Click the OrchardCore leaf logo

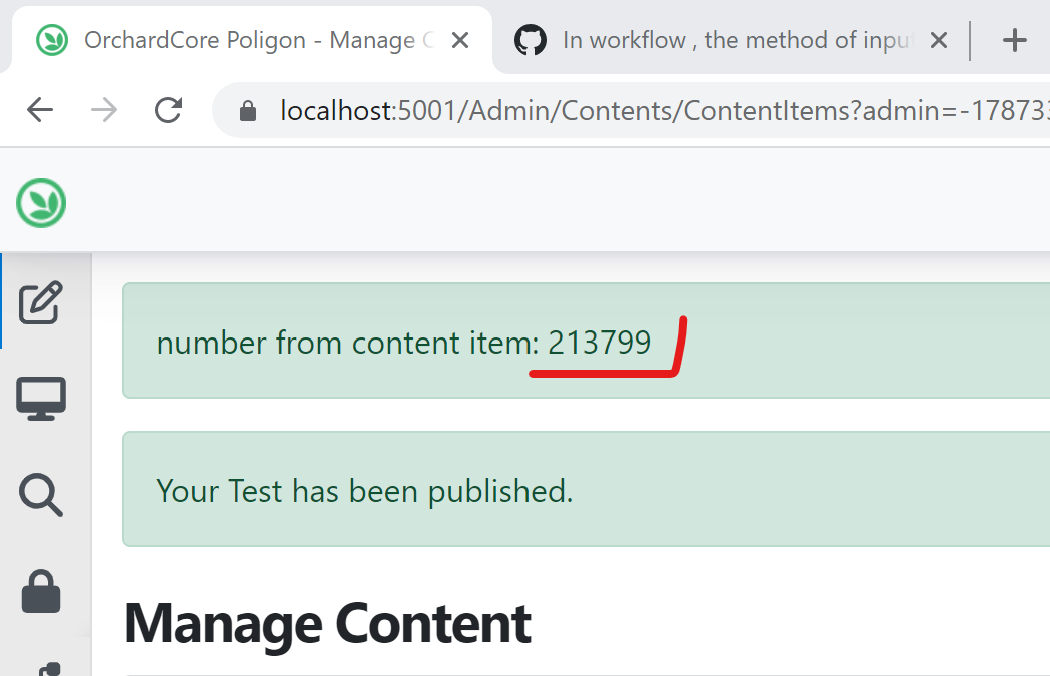(x=40, y=202)
